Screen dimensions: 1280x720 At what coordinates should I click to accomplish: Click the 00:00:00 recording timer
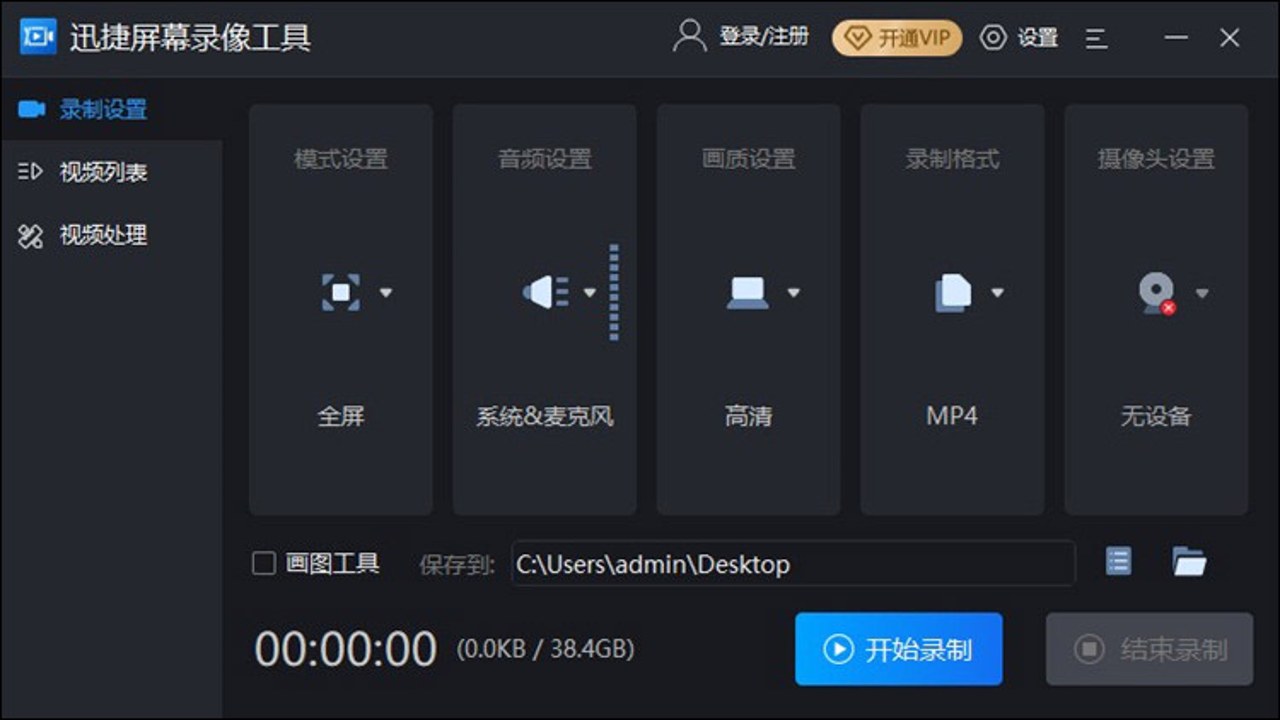coord(345,650)
